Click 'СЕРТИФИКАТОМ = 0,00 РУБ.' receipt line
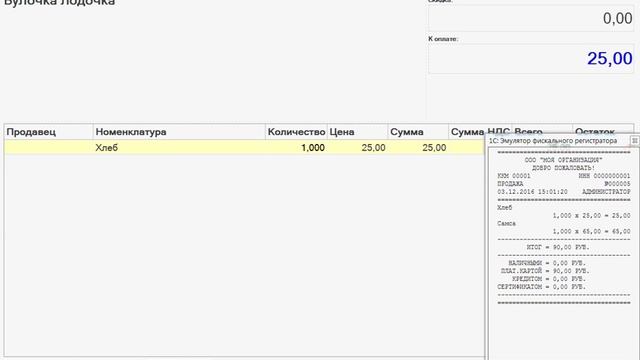Viewport: 640px width, 360px height. click(542, 287)
